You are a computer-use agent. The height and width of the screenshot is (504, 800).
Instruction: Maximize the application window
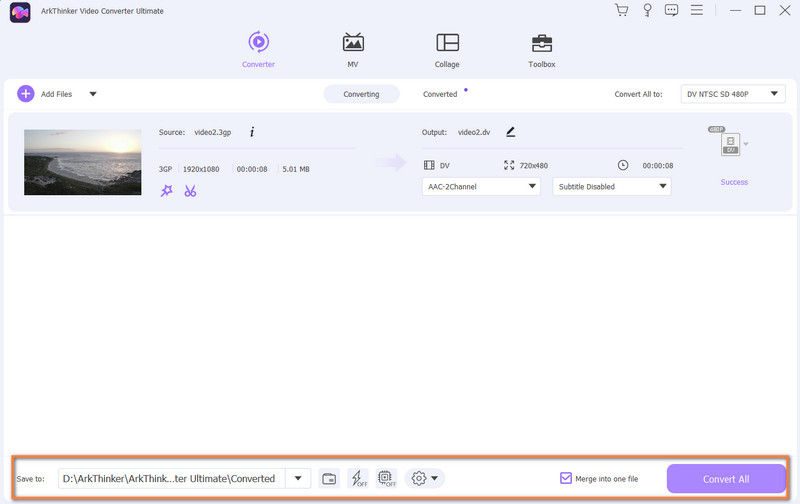tap(760, 10)
